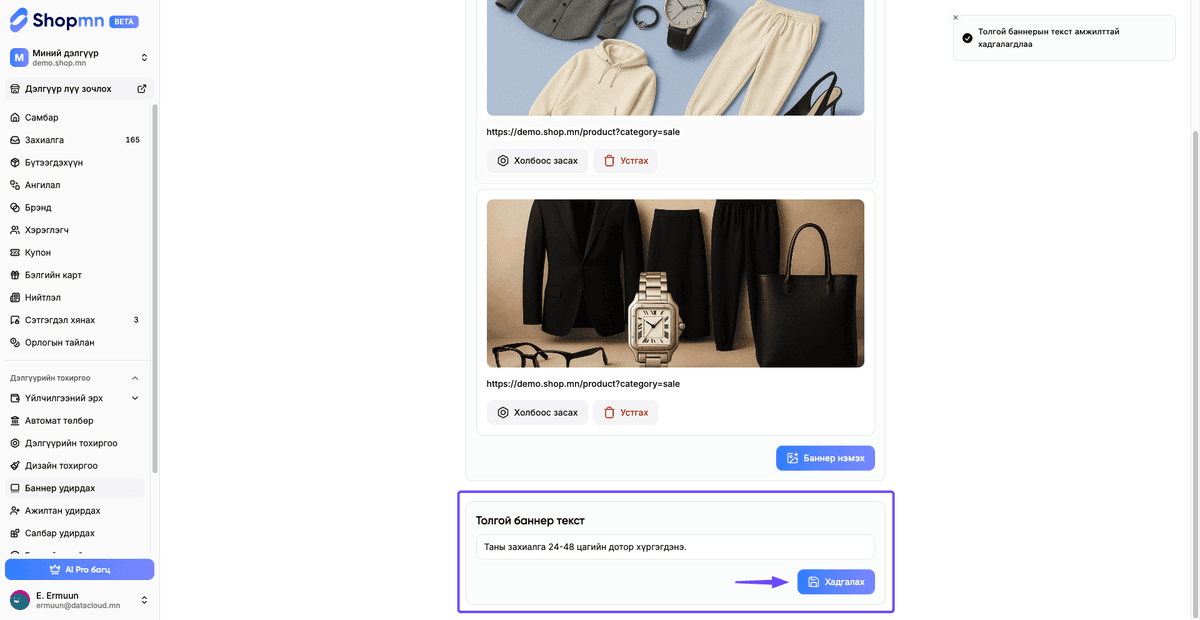The width and height of the screenshot is (1200, 620).
Task: Click Устгах on the black suit banner
Action: click(x=626, y=412)
